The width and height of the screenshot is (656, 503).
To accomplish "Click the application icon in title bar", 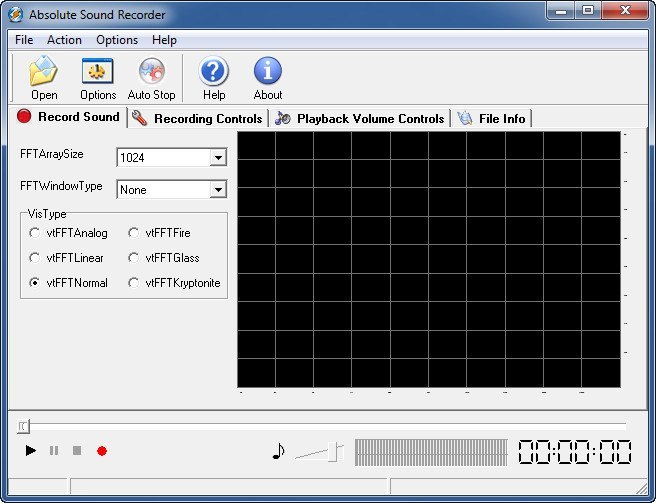I will pyautogui.click(x=15, y=14).
